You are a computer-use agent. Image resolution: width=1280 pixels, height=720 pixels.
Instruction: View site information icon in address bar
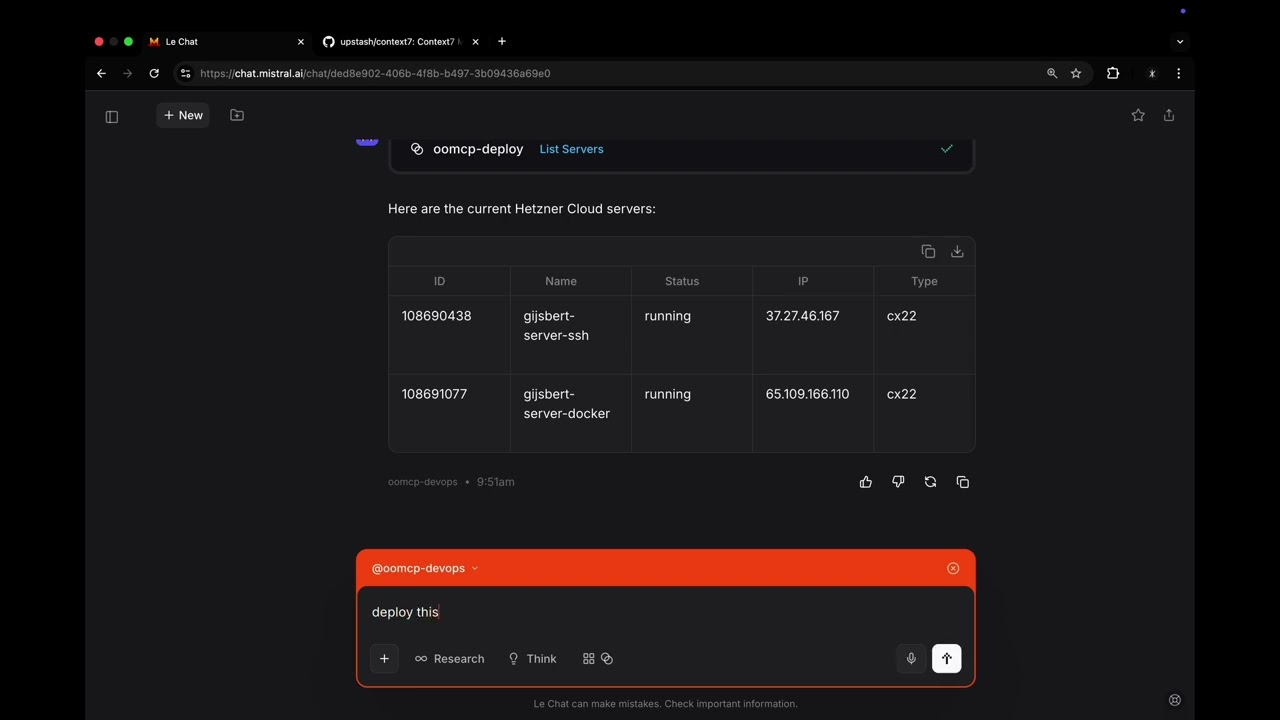coord(185,73)
